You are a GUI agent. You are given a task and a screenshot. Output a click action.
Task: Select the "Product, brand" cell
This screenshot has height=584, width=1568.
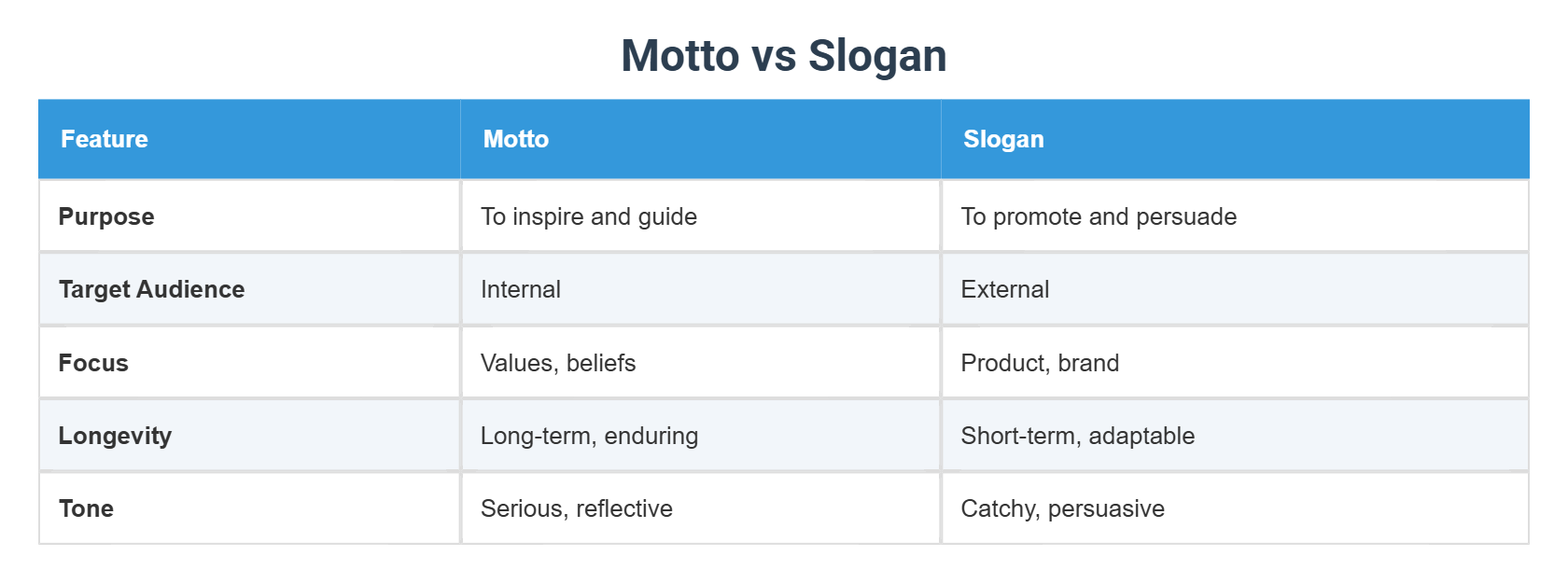[1040, 363]
